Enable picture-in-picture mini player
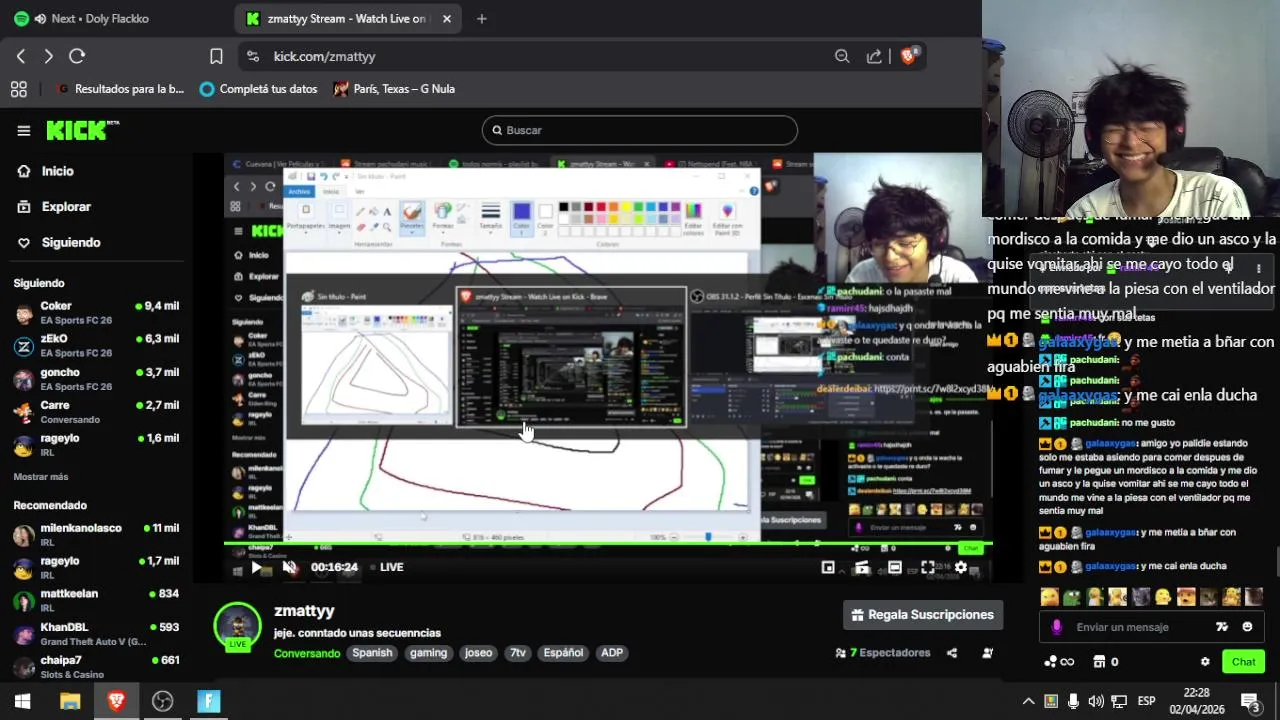 [828, 567]
